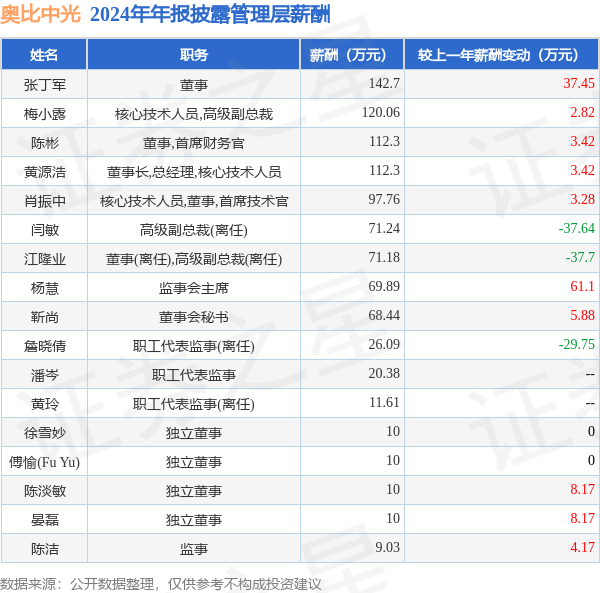
Task: Select the name 黄玲
Action: 45,404
